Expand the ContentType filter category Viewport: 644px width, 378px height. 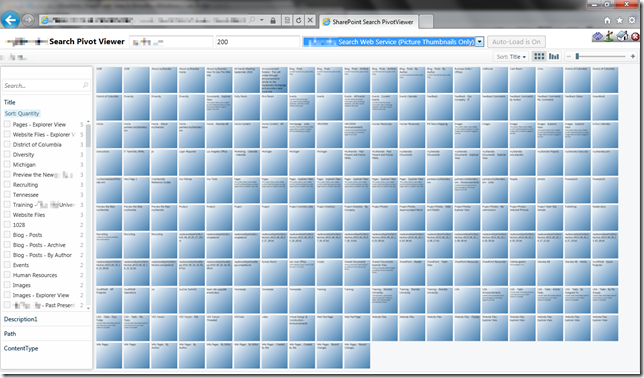click(x=21, y=348)
